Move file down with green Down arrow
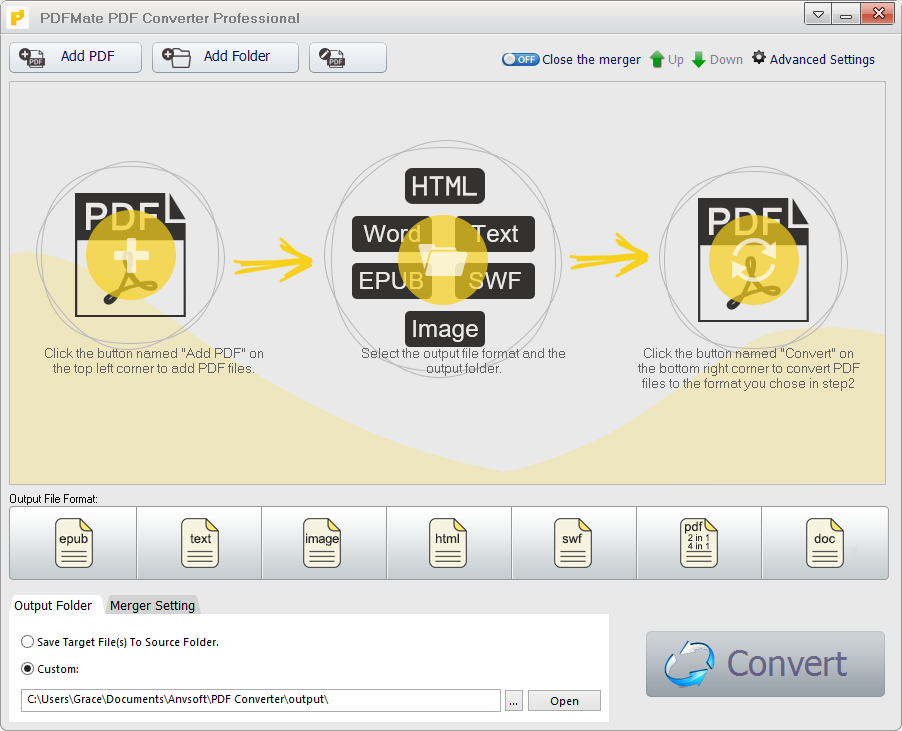902x731 pixels. coord(717,59)
